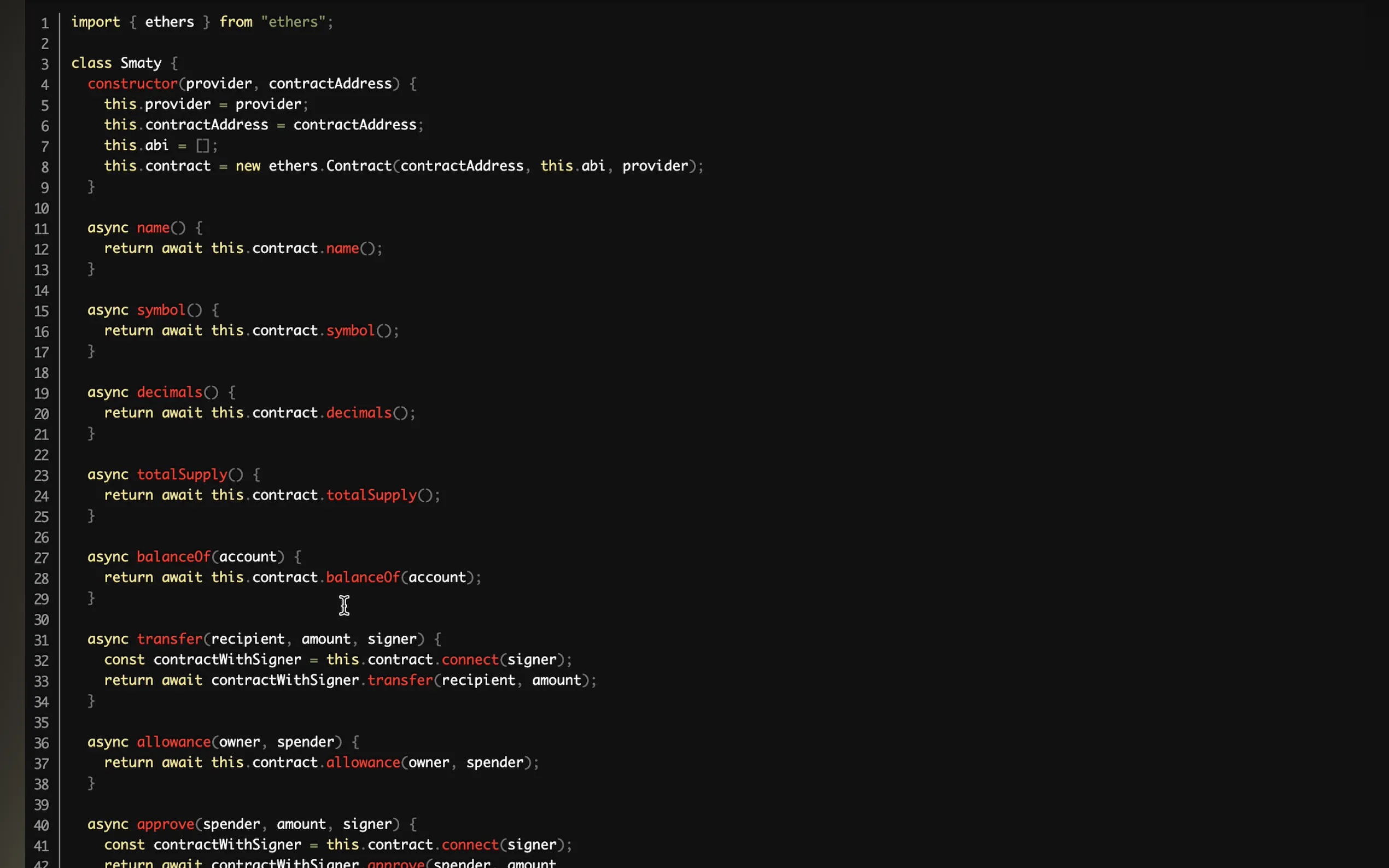Click the 'class' keyword on line 3
The image size is (1389, 868).
(91, 63)
